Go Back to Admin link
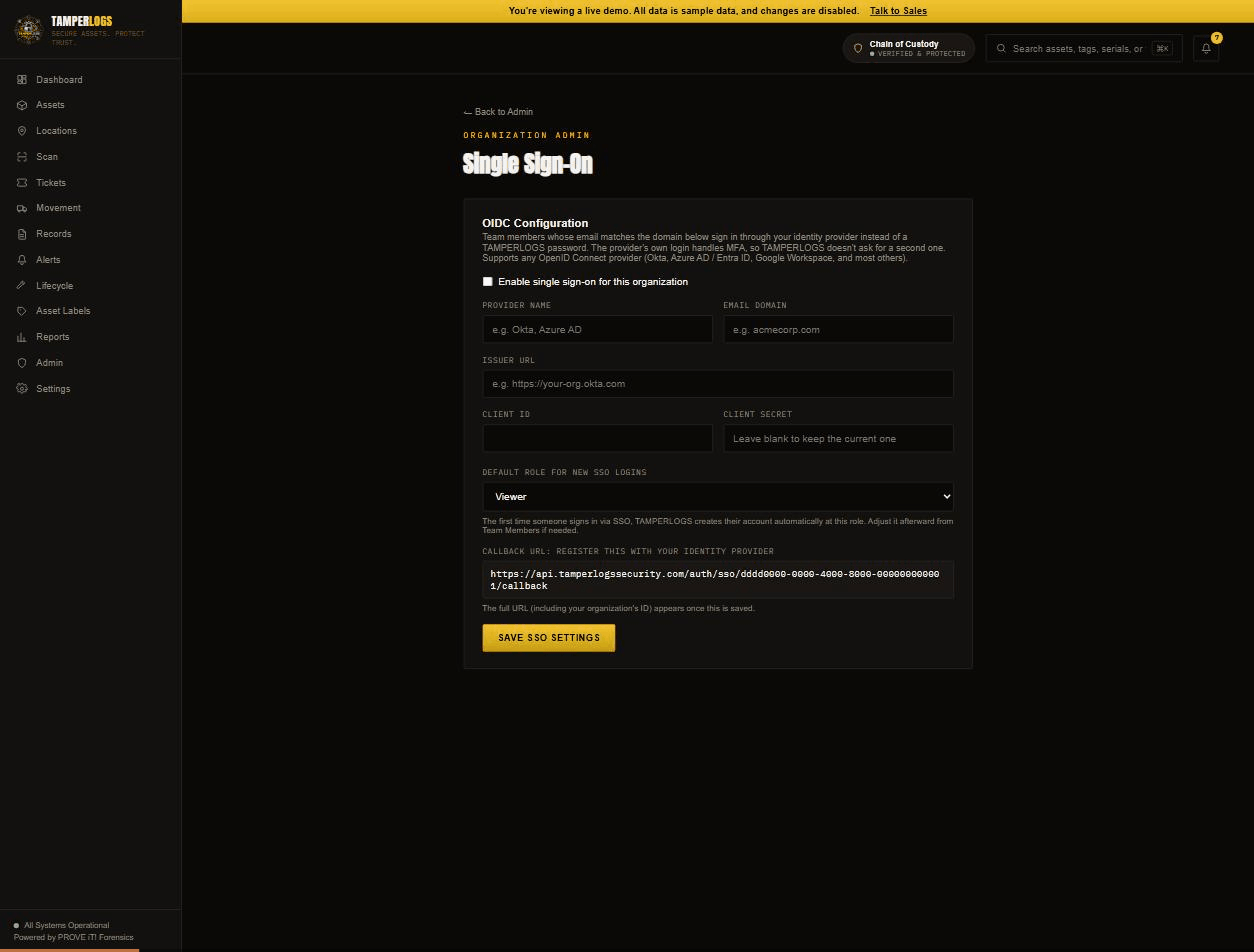Screen dimensions: 1254x952 pyautogui.click(x=498, y=112)
